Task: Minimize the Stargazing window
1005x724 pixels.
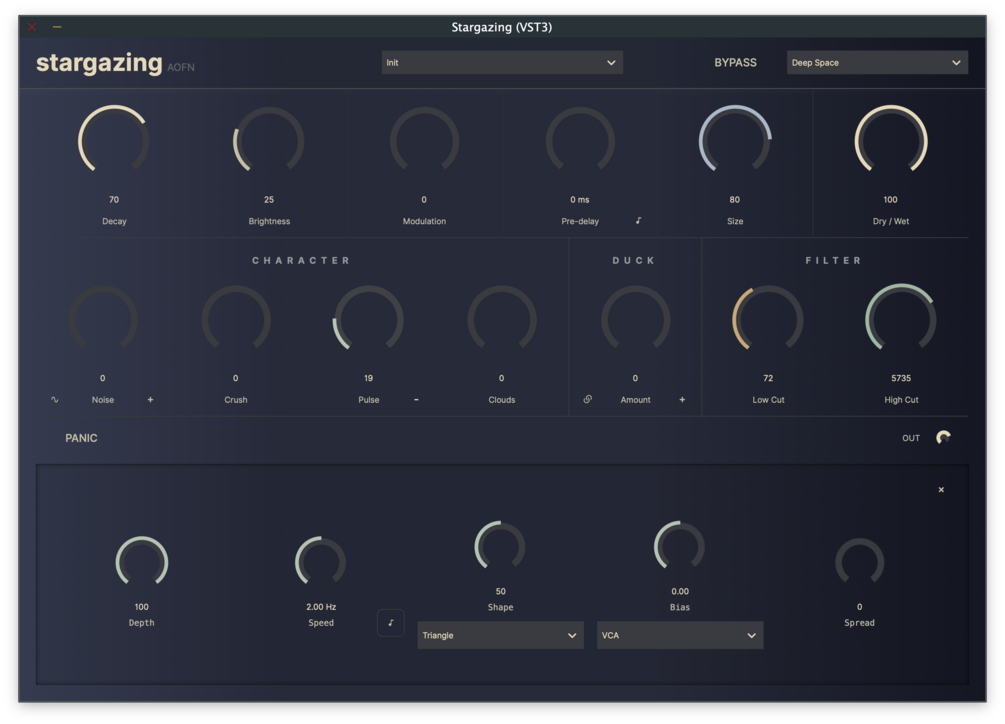Action: point(57,27)
